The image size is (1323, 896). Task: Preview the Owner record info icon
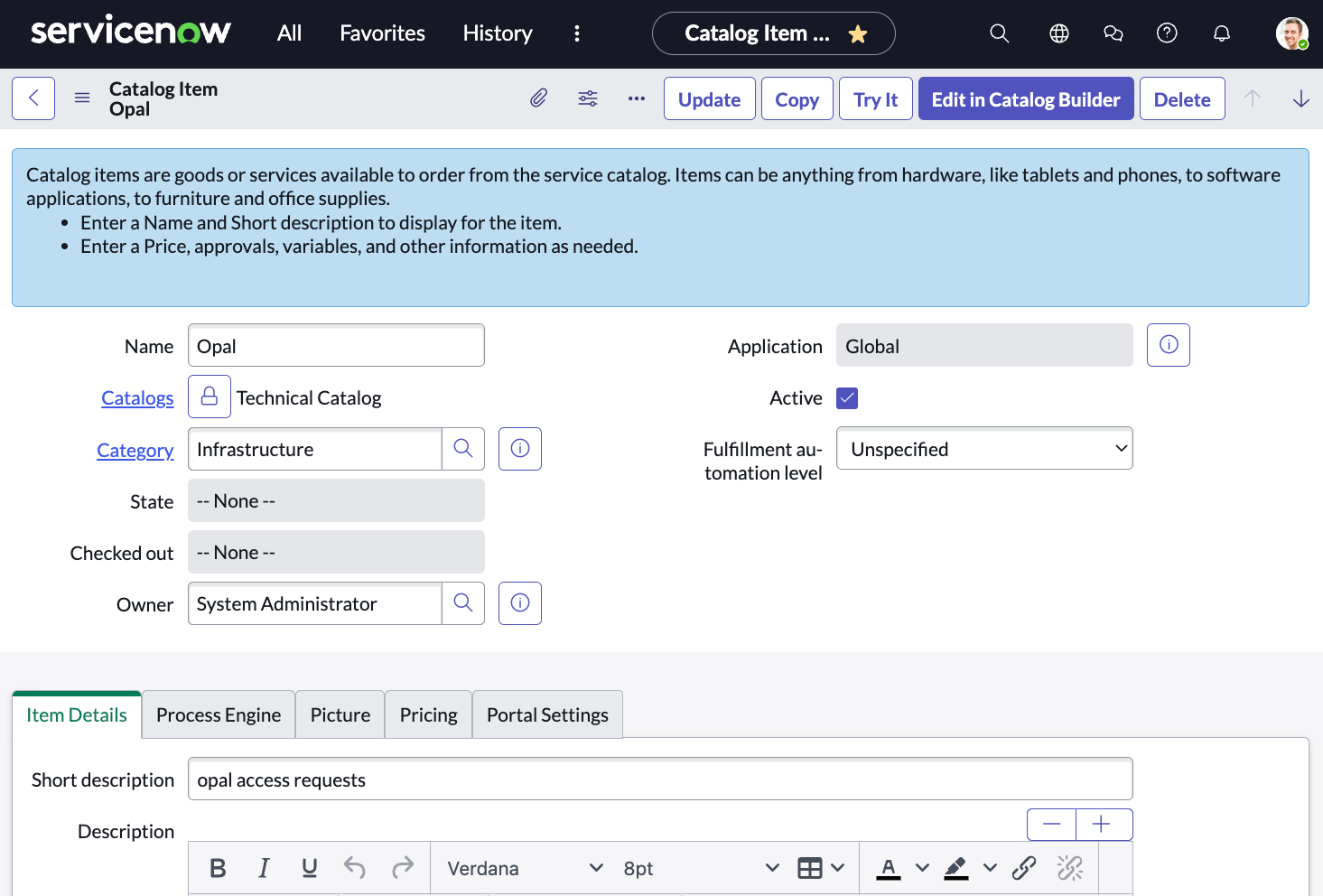click(520, 603)
